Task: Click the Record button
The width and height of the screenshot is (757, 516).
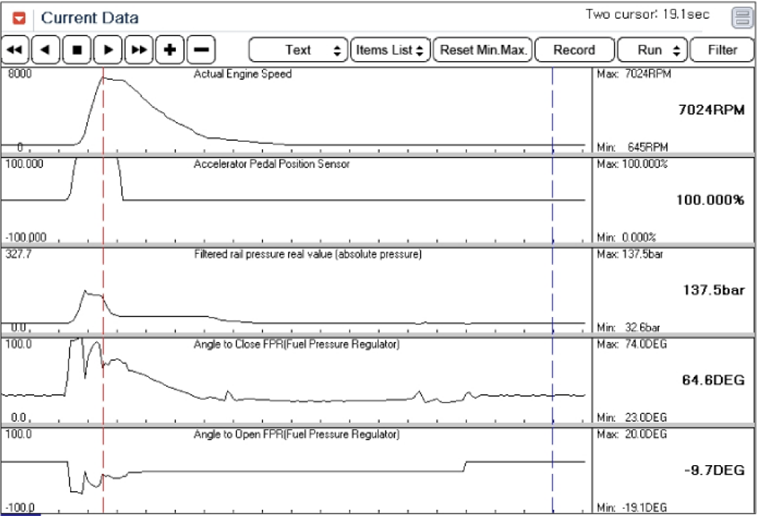Action: 575,50
